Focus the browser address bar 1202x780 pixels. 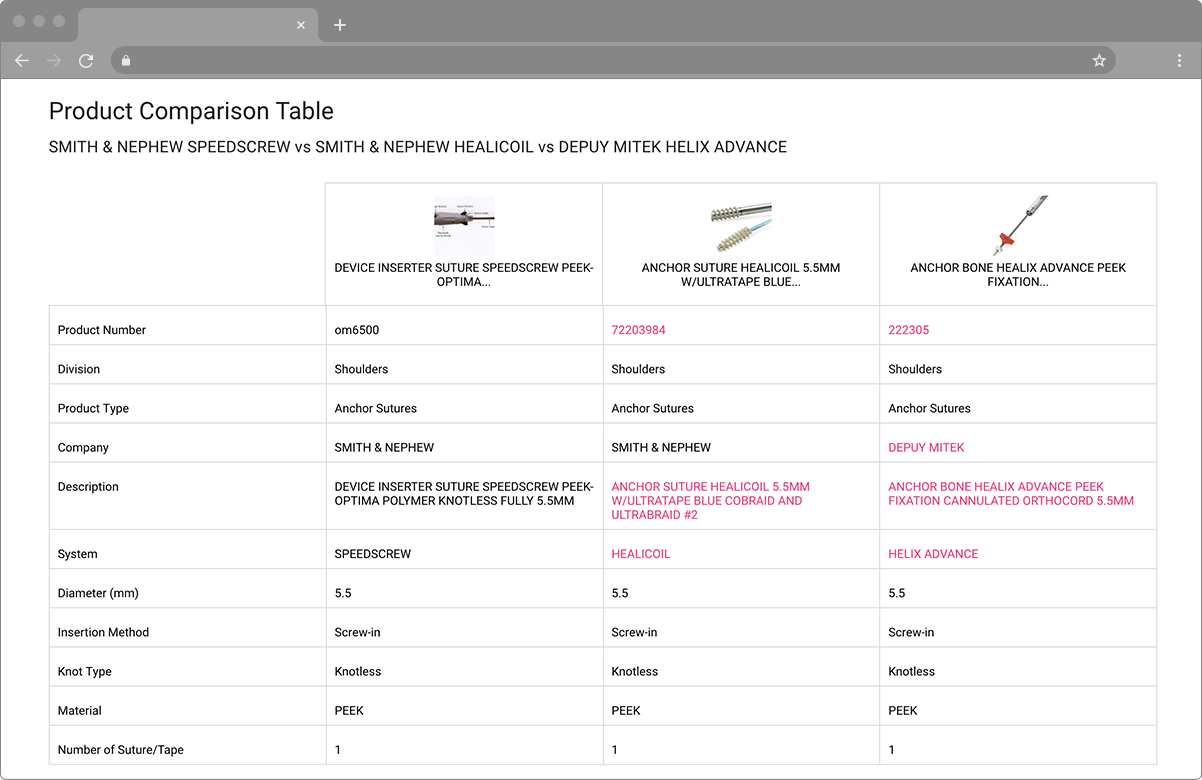[x=613, y=60]
